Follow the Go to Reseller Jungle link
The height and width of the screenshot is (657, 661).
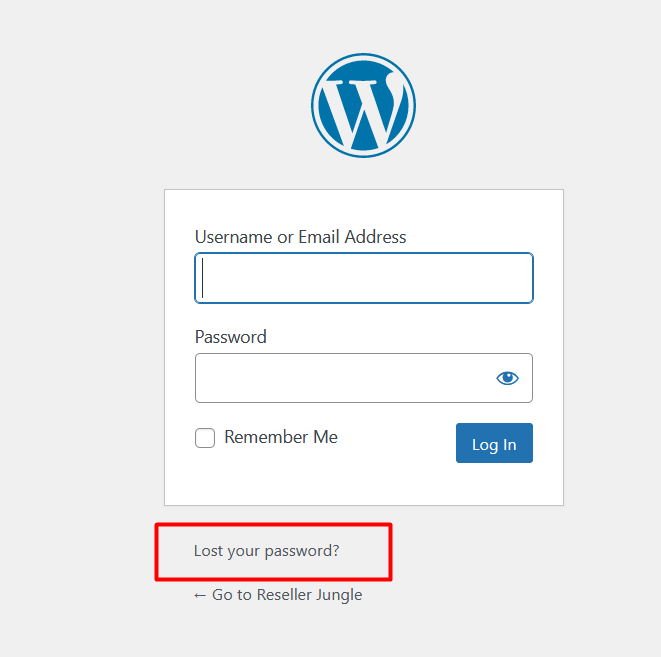[278, 595]
